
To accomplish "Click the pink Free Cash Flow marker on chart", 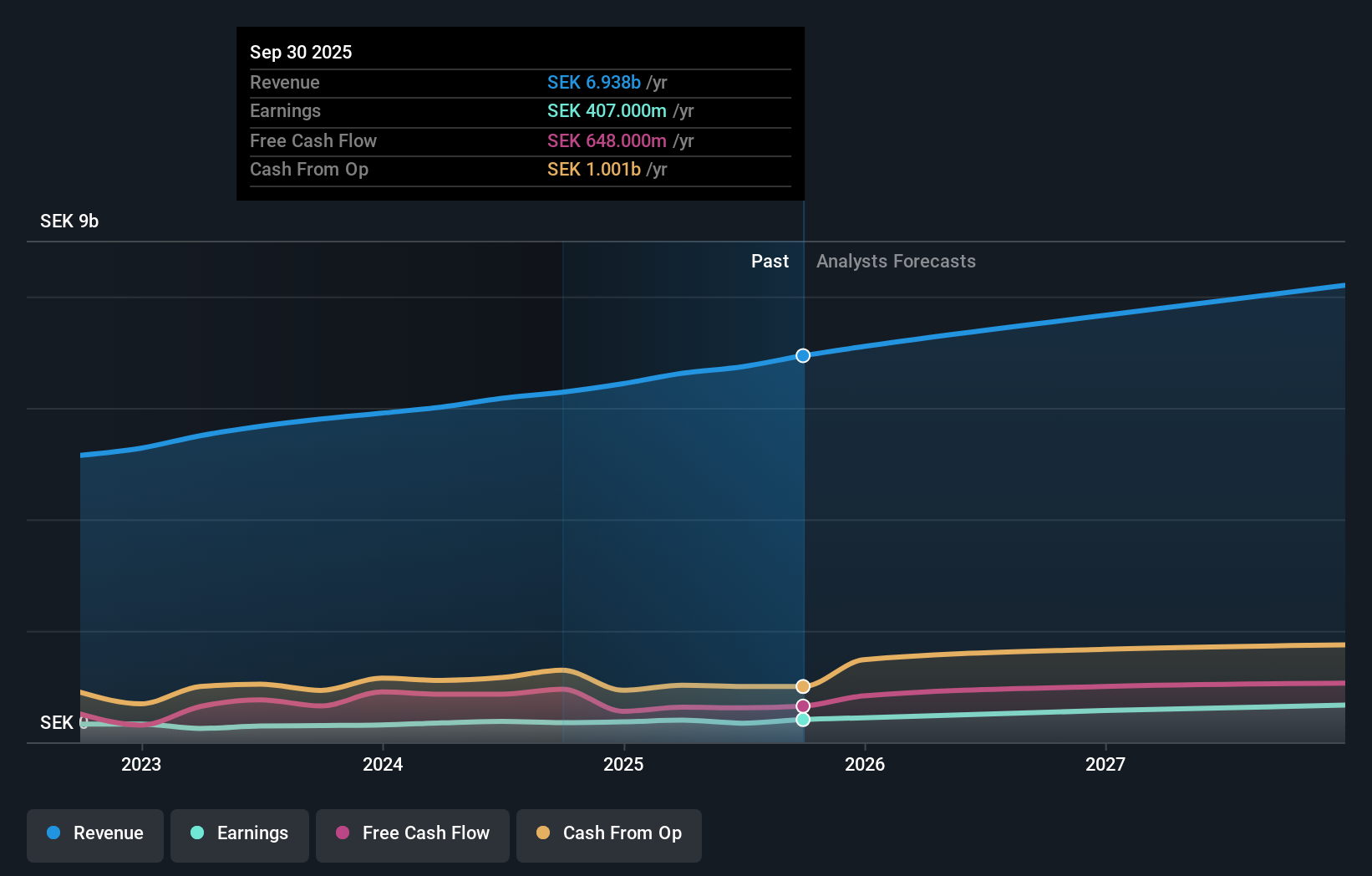I will pos(802,705).
